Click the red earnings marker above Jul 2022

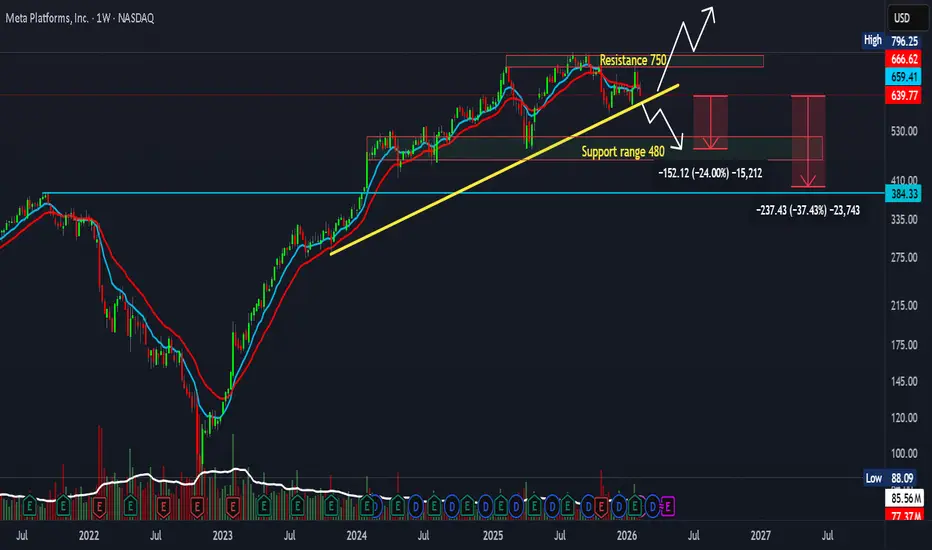[x=163, y=507]
